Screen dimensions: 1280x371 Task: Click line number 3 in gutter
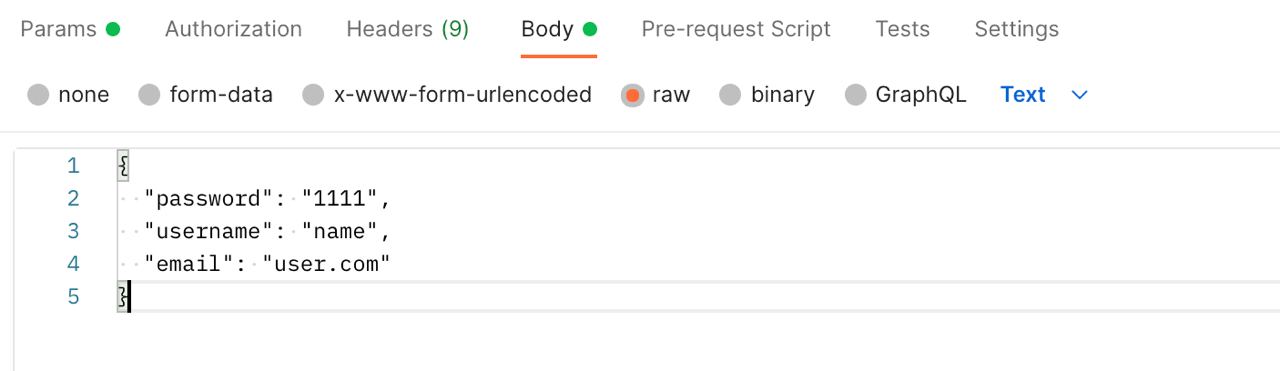click(x=73, y=232)
